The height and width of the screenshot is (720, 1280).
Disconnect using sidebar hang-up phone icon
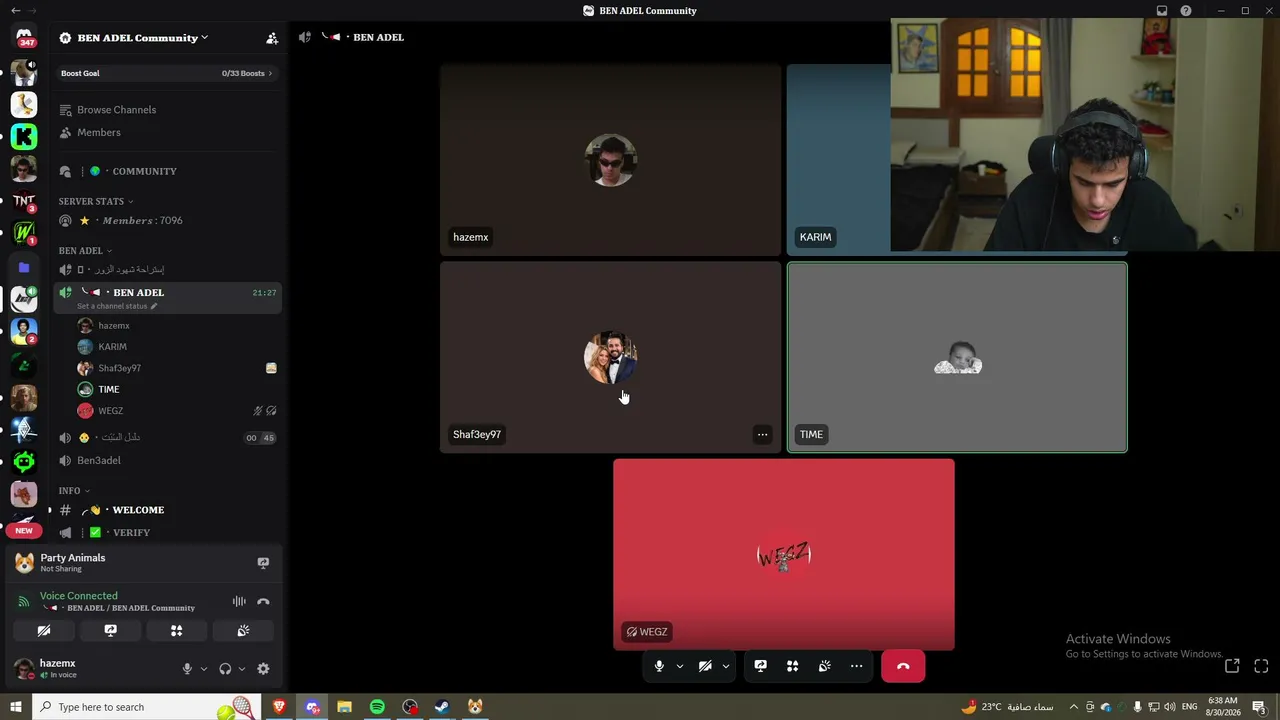pyautogui.click(x=263, y=601)
